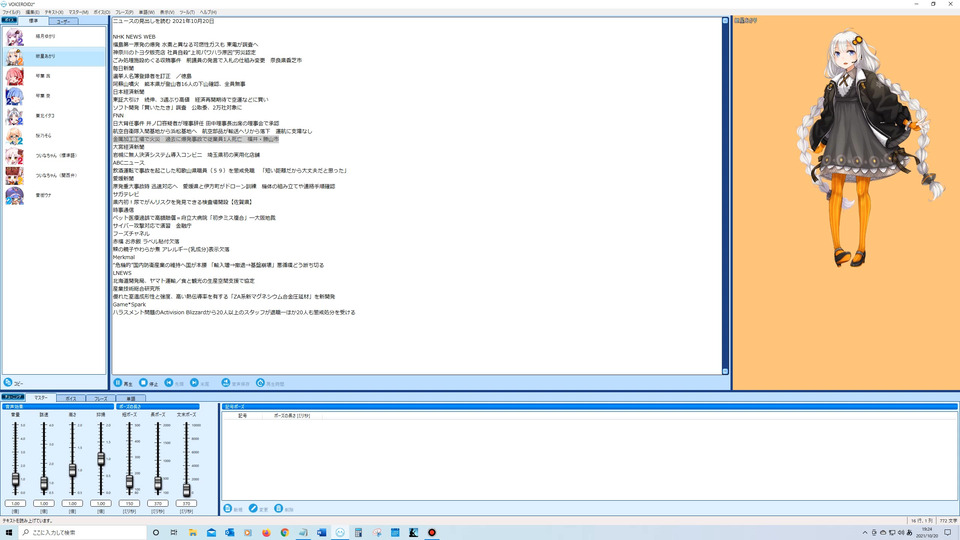Open Chrome from the taskbar
This screenshot has width=960, height=540.
(285, 533)
